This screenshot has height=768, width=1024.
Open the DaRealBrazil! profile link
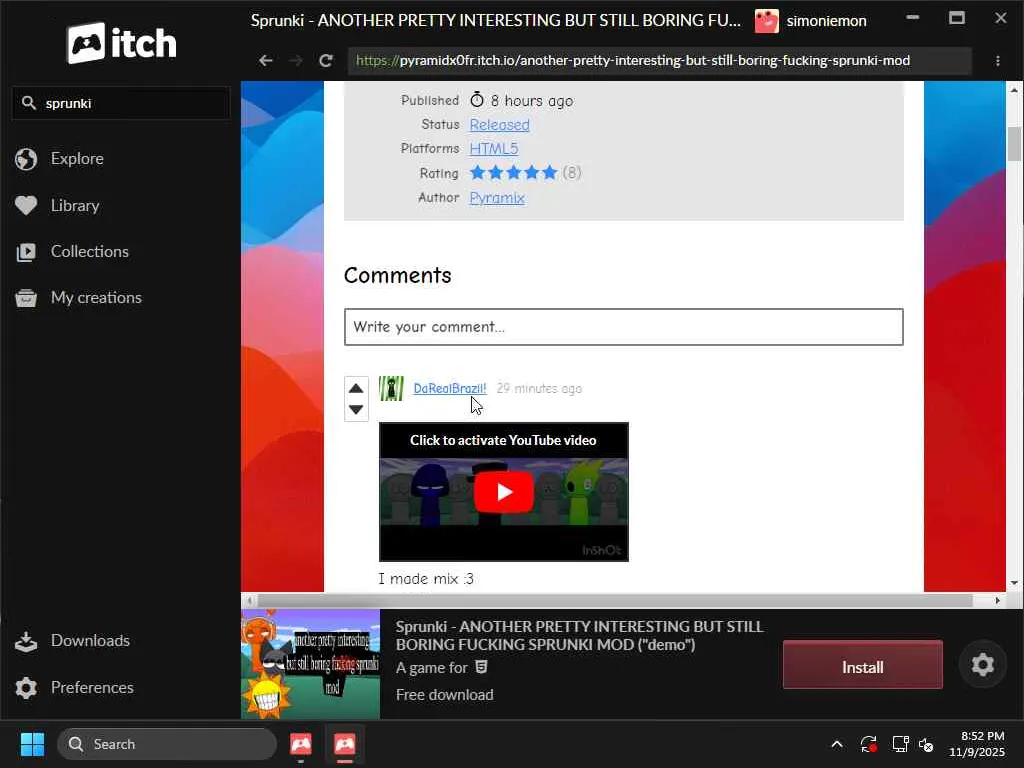click(x=450, y=389)
